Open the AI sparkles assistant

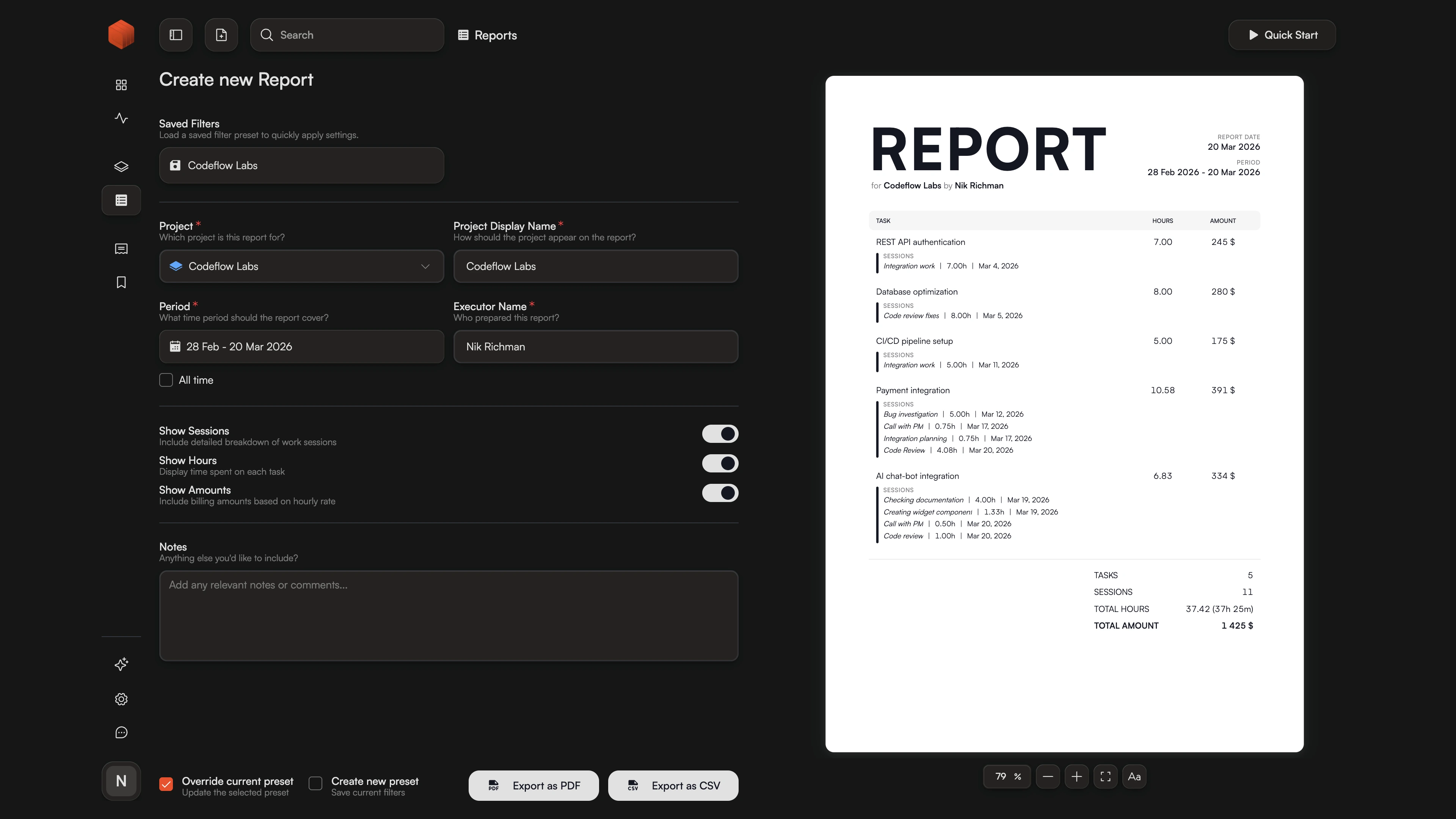click(121, 665)
